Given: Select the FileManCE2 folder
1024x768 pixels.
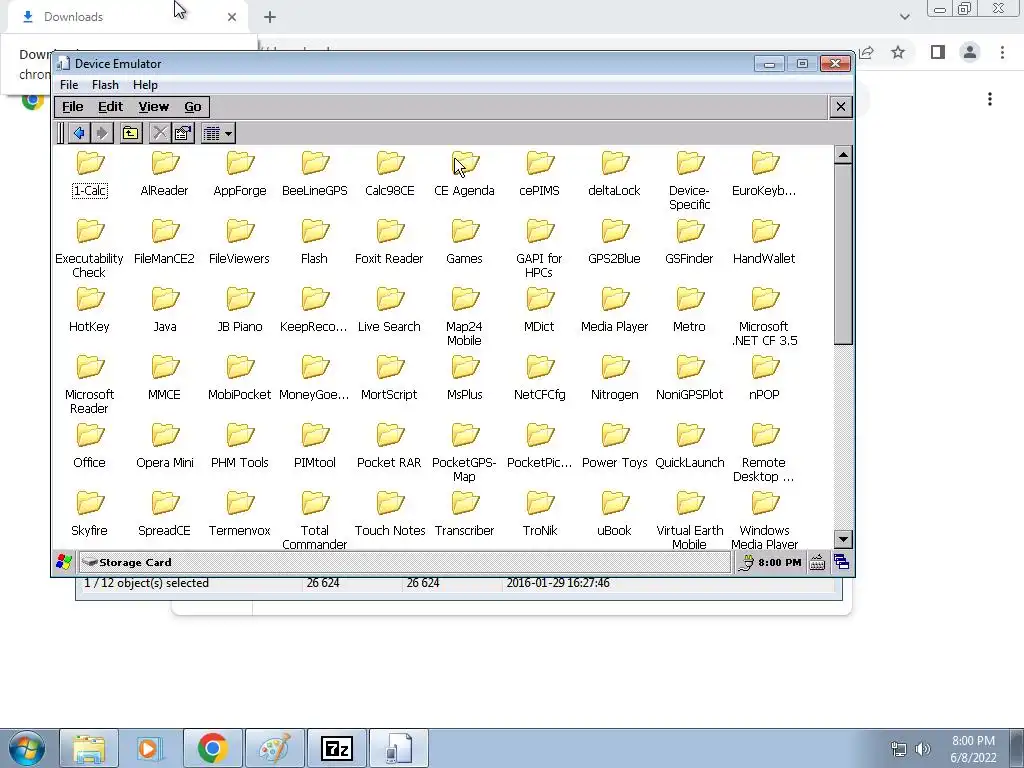Looking at the screenshot, I should pos(165,242).
